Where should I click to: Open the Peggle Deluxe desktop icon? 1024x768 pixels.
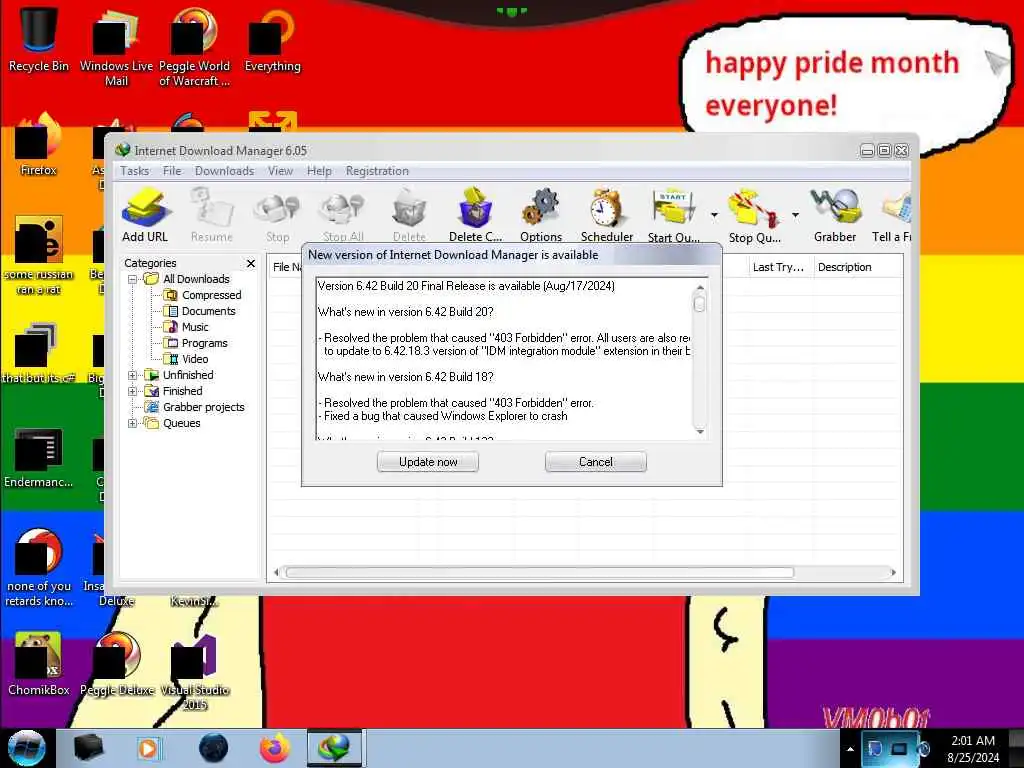(117, 664)
